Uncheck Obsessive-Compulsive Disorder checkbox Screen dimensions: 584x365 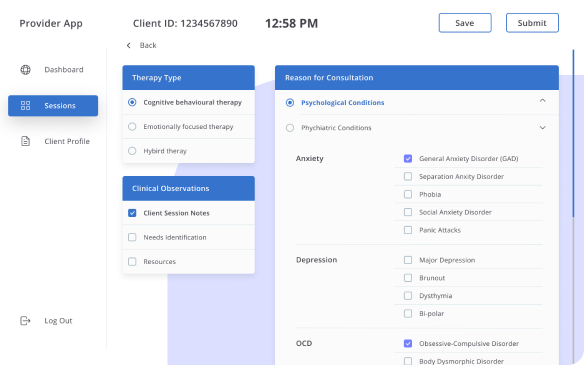tap(408, 343)
